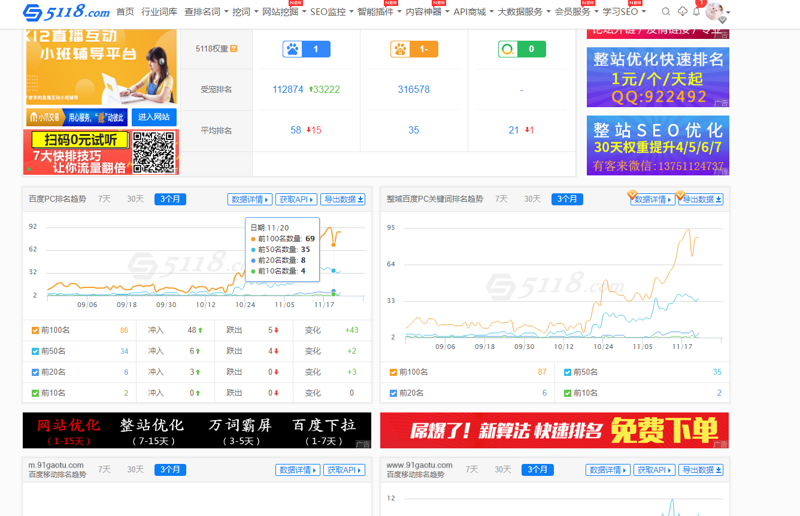Expand the API商城 dropdown menu
The width and height of the screenshot is (800, 516).
click(473, 11)
